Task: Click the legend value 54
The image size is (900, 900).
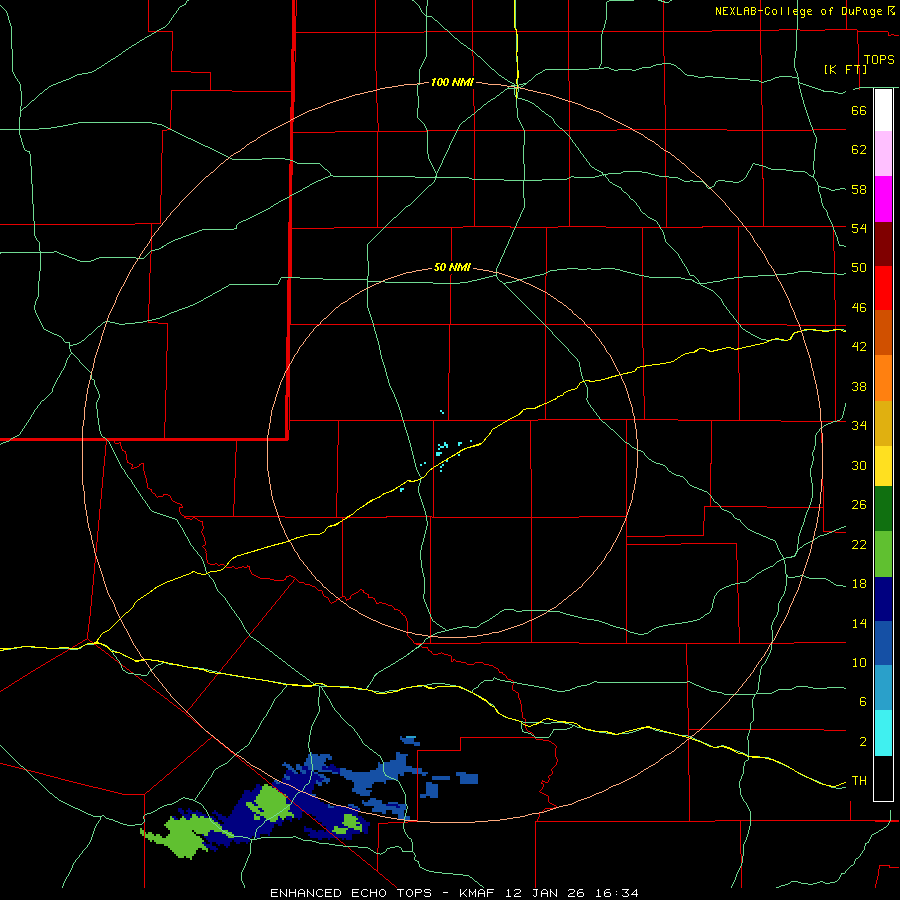Action: click(x=859, y=228)
